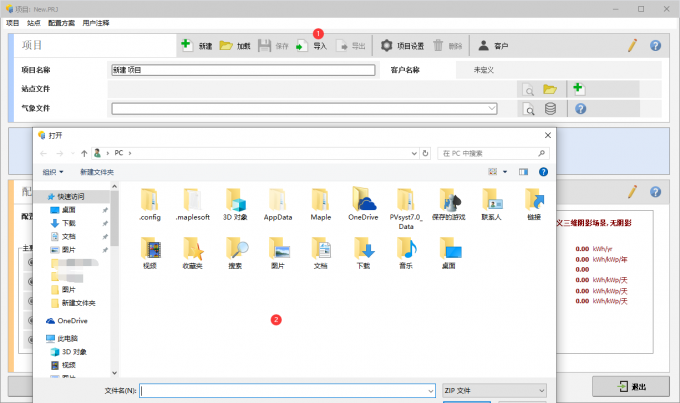Close the 打开 dialog
The height and width of the screenshot is (403, 680).
pyautogui.click(x=548, y=135)
